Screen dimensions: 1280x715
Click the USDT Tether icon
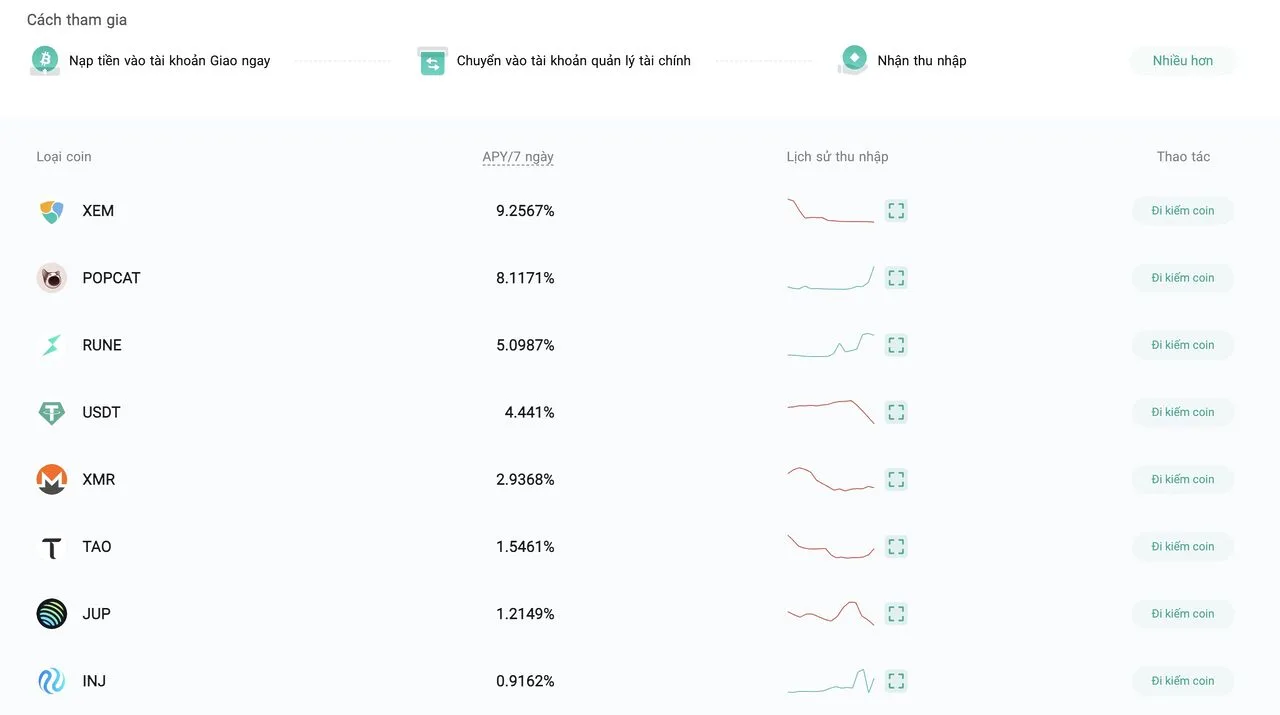coord(52,412)
